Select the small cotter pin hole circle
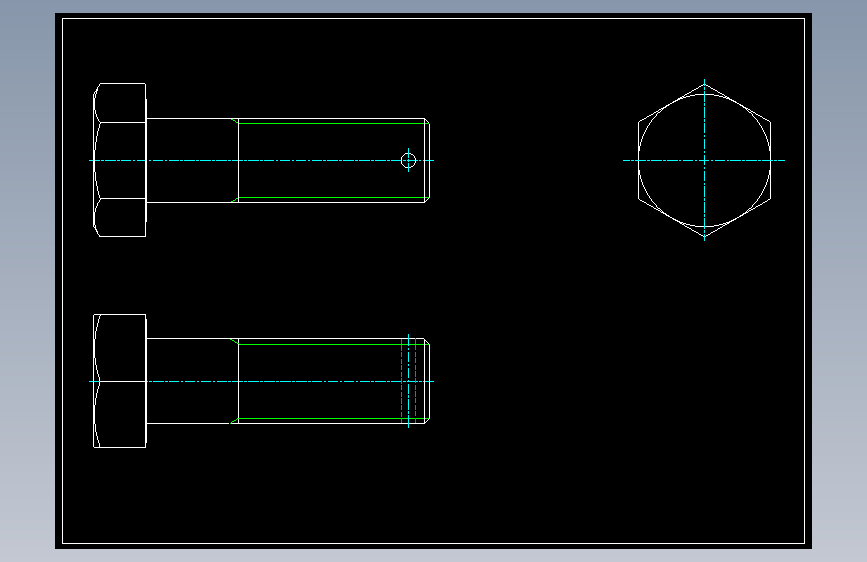 [x=408, y=160]
